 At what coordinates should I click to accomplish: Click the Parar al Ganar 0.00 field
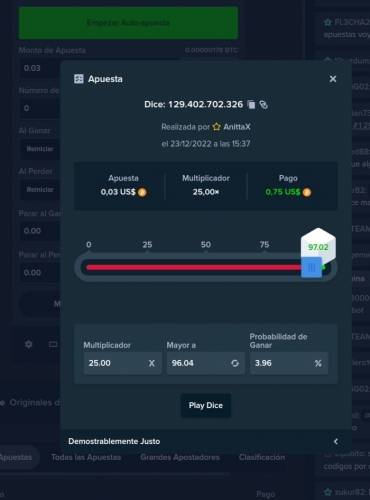point(40,231)
